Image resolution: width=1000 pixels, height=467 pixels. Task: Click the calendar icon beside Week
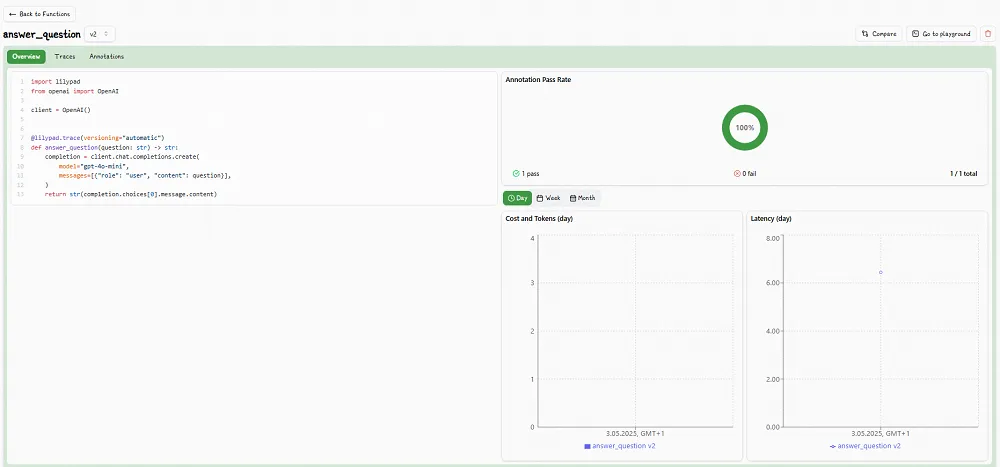(540, 198)
